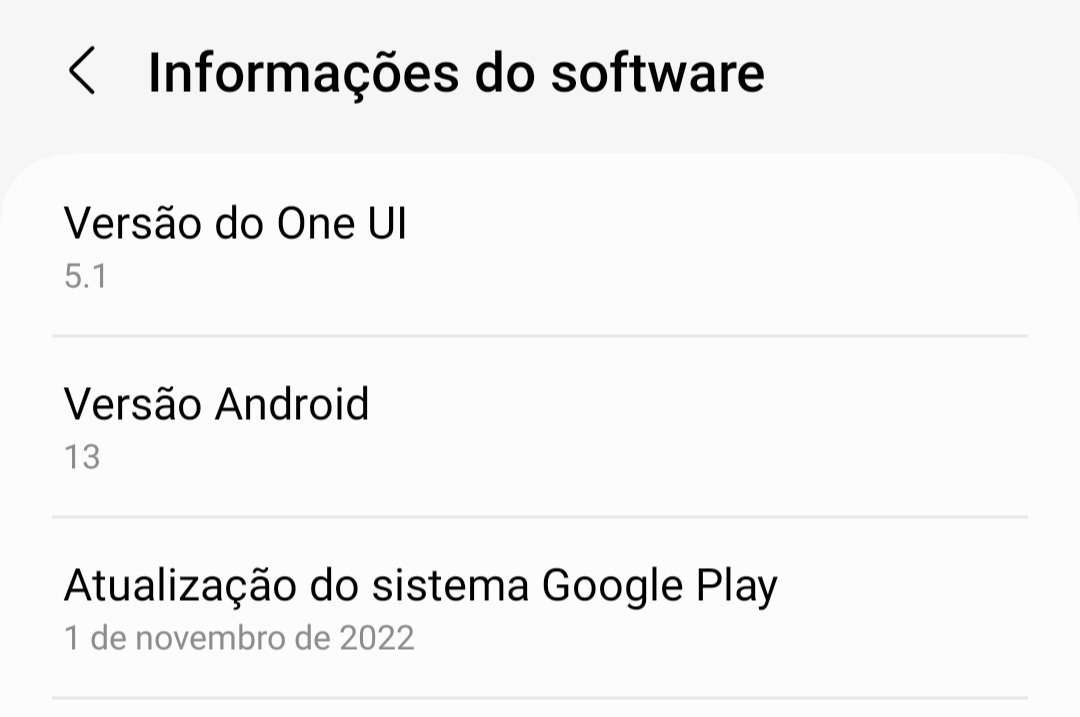The height and width of the screenshot is (717, 1080).
Task: Select the 'Versão Android' label
Action: point(216,404)
